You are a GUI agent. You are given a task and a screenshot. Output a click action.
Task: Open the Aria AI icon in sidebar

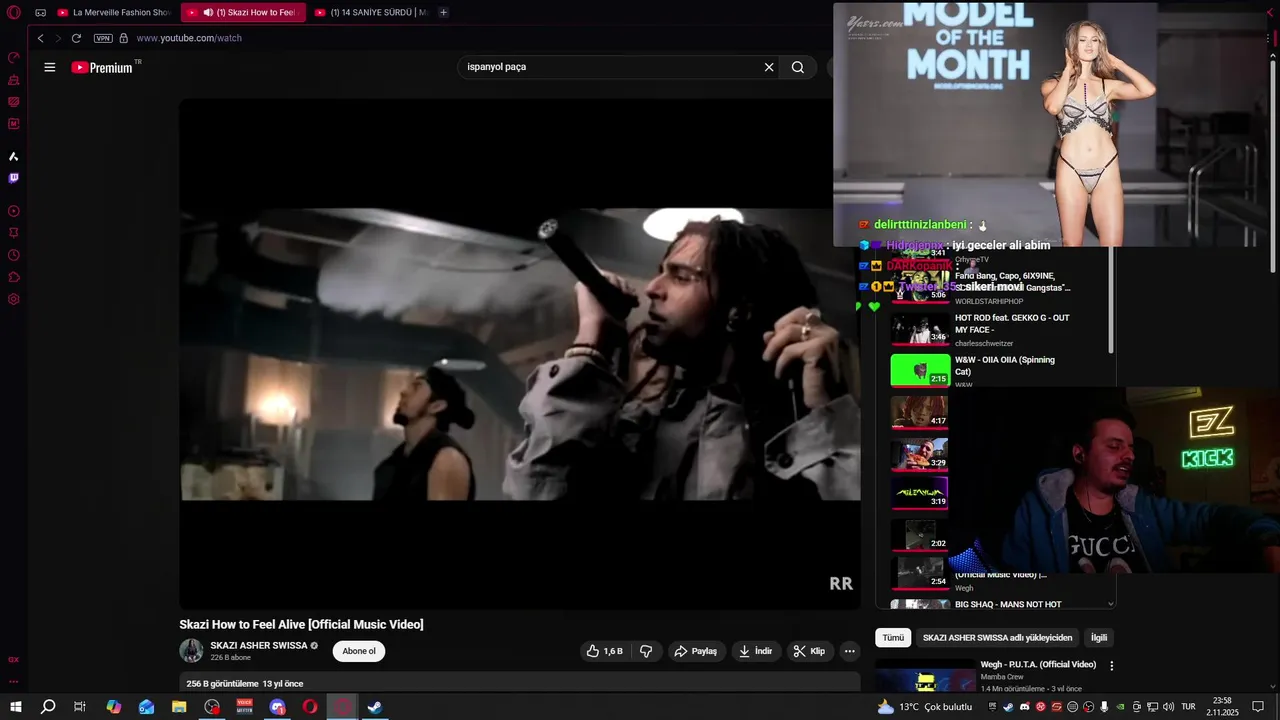click(x=14, y=156)
